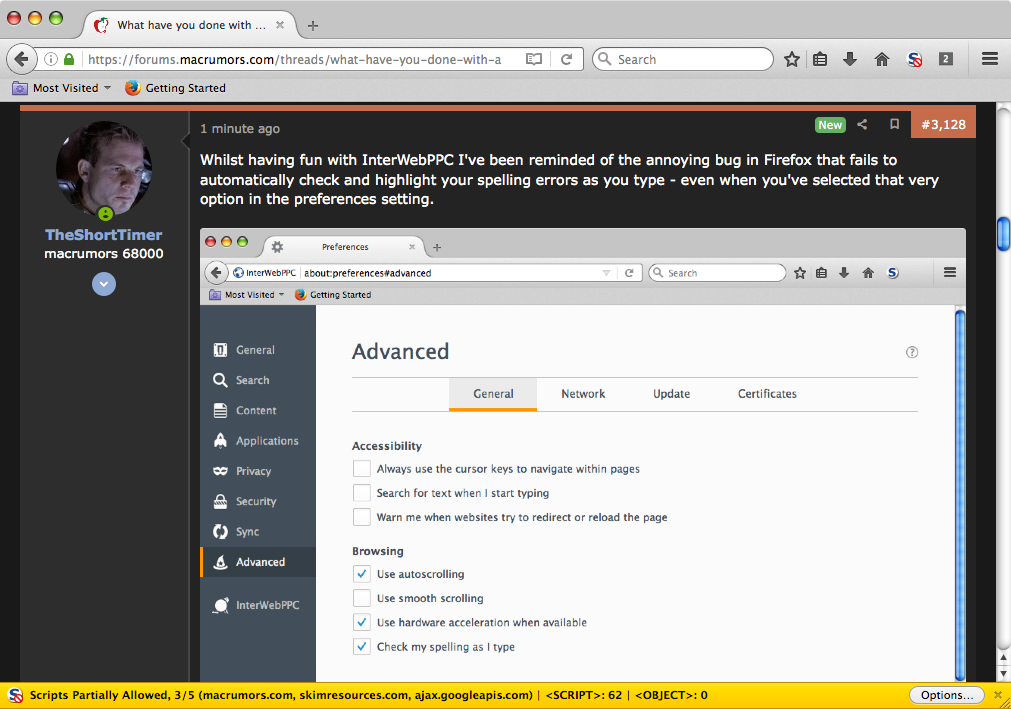Click the apple favicon on the tab
The height and width of the screenshot is (709, 1011).
point(101,25)
